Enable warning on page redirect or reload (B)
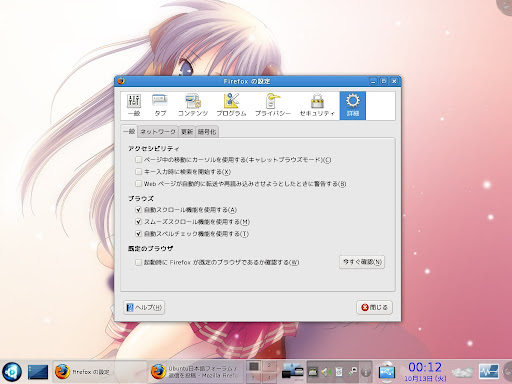 (x=138, y=184)
